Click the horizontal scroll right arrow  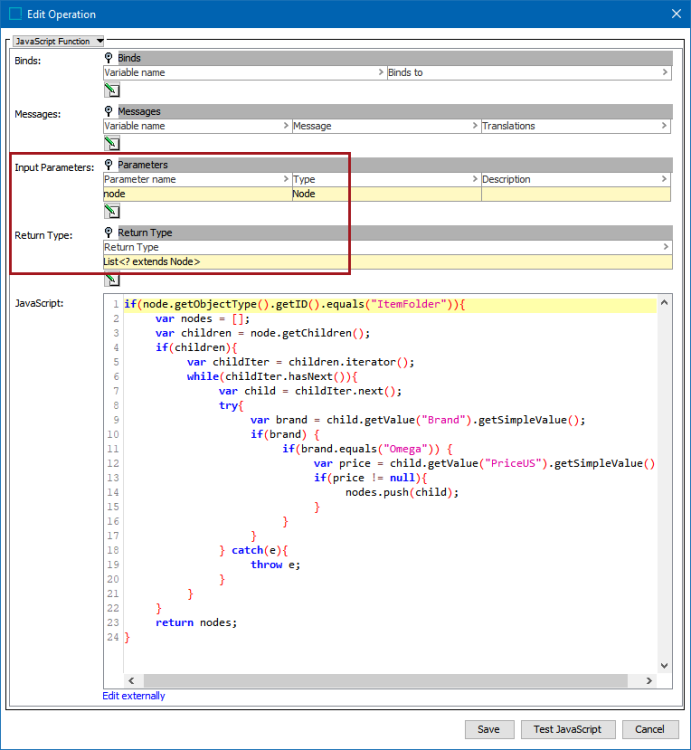649,681
